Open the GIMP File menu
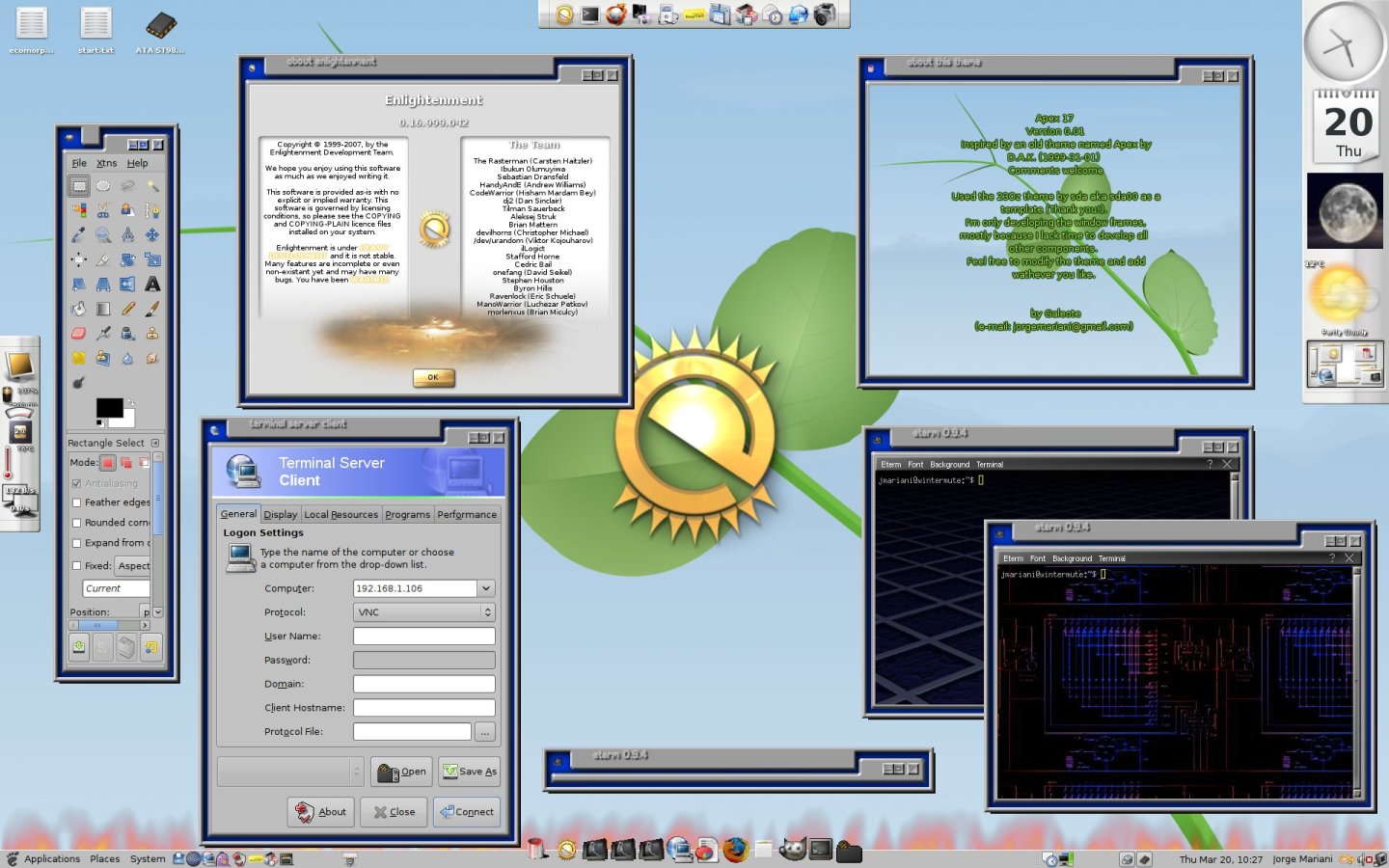This screenshot has width=1389, height=868. click(79, 163)
